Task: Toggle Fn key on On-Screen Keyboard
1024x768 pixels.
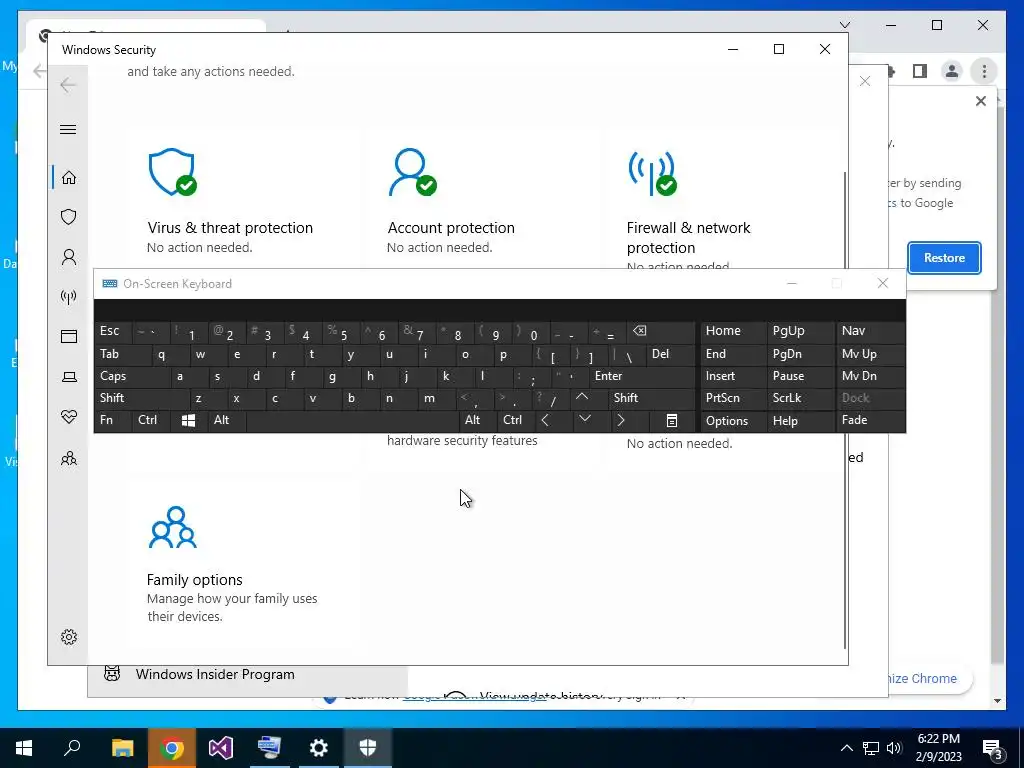Action: [x=112, y=421]
